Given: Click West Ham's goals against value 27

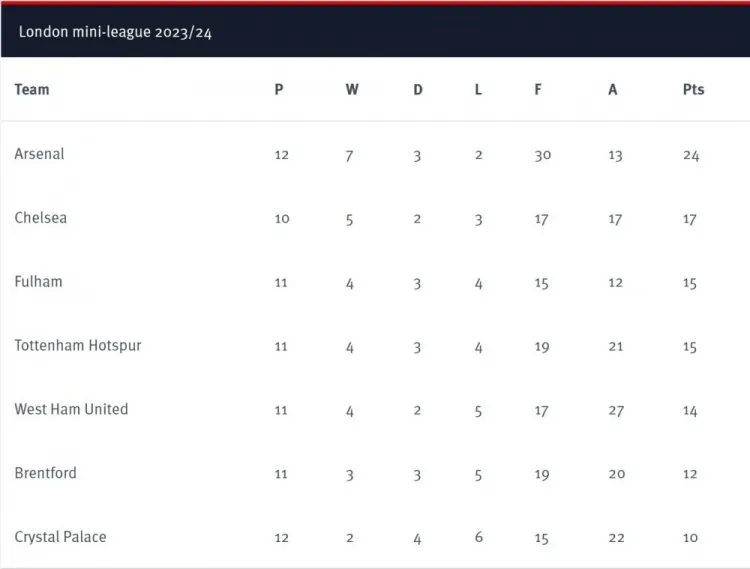Looking at the screenshot, I should (x=616, y=411).
